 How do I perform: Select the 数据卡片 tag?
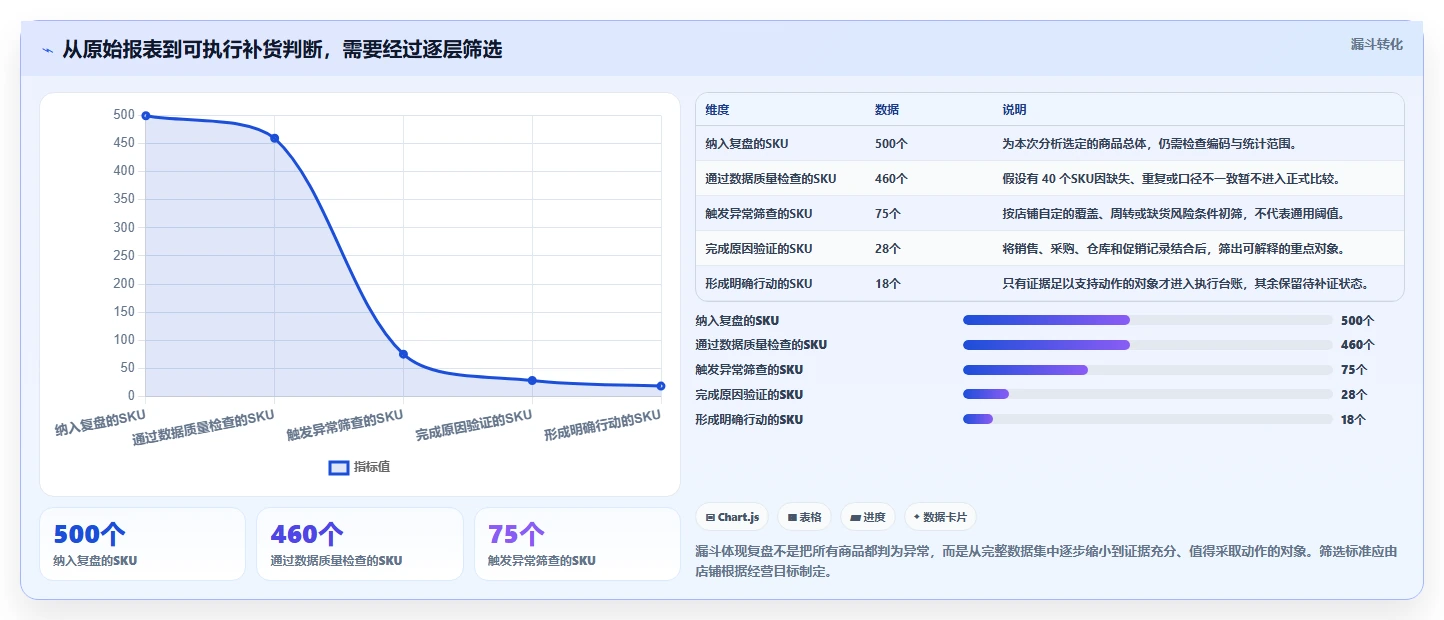(x=940, y=517)
